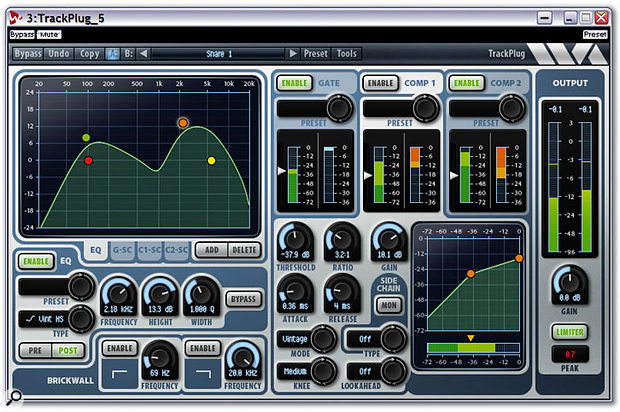The width and height of the screenshot is (620, 412).
Task: Click the compressor Gain knob
Action: [389, 240]
